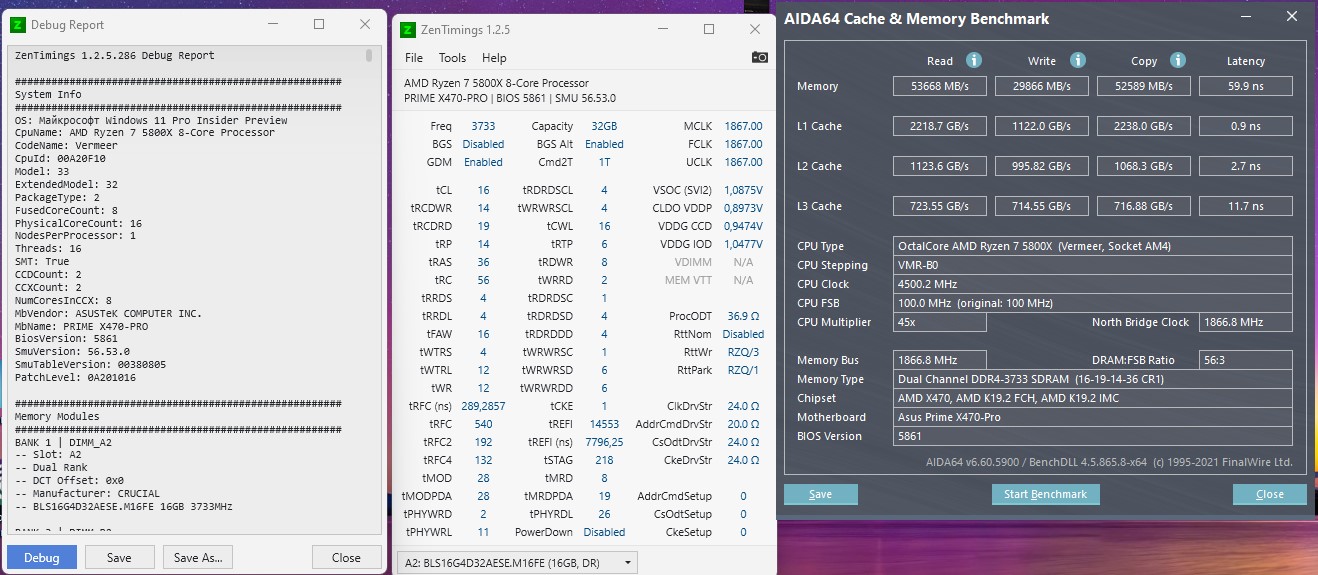The height and width of the screenshot is (575, 1318).
Task: Click CPU Multiplier field 45x
Action: click(939, 322)
